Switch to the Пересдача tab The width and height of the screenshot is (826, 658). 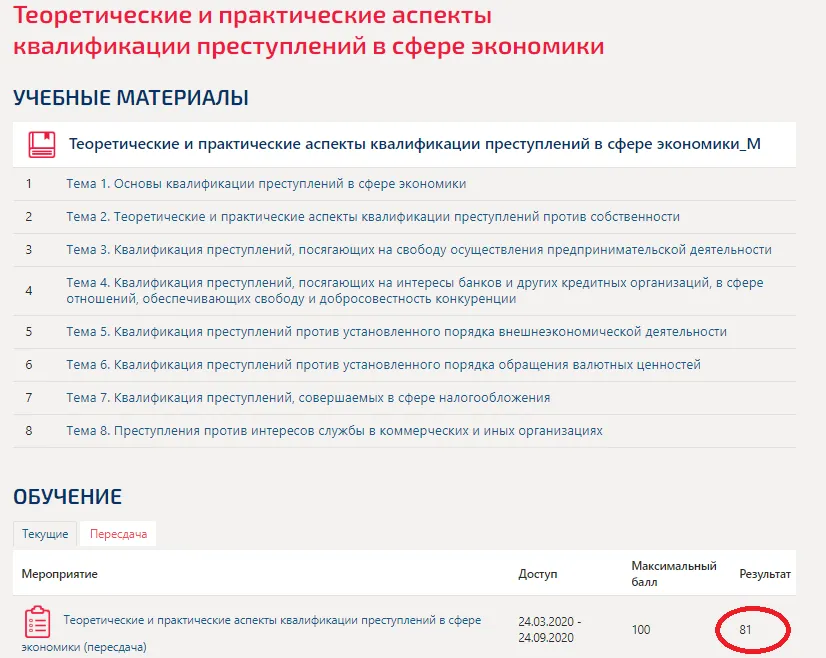(118, 534)
